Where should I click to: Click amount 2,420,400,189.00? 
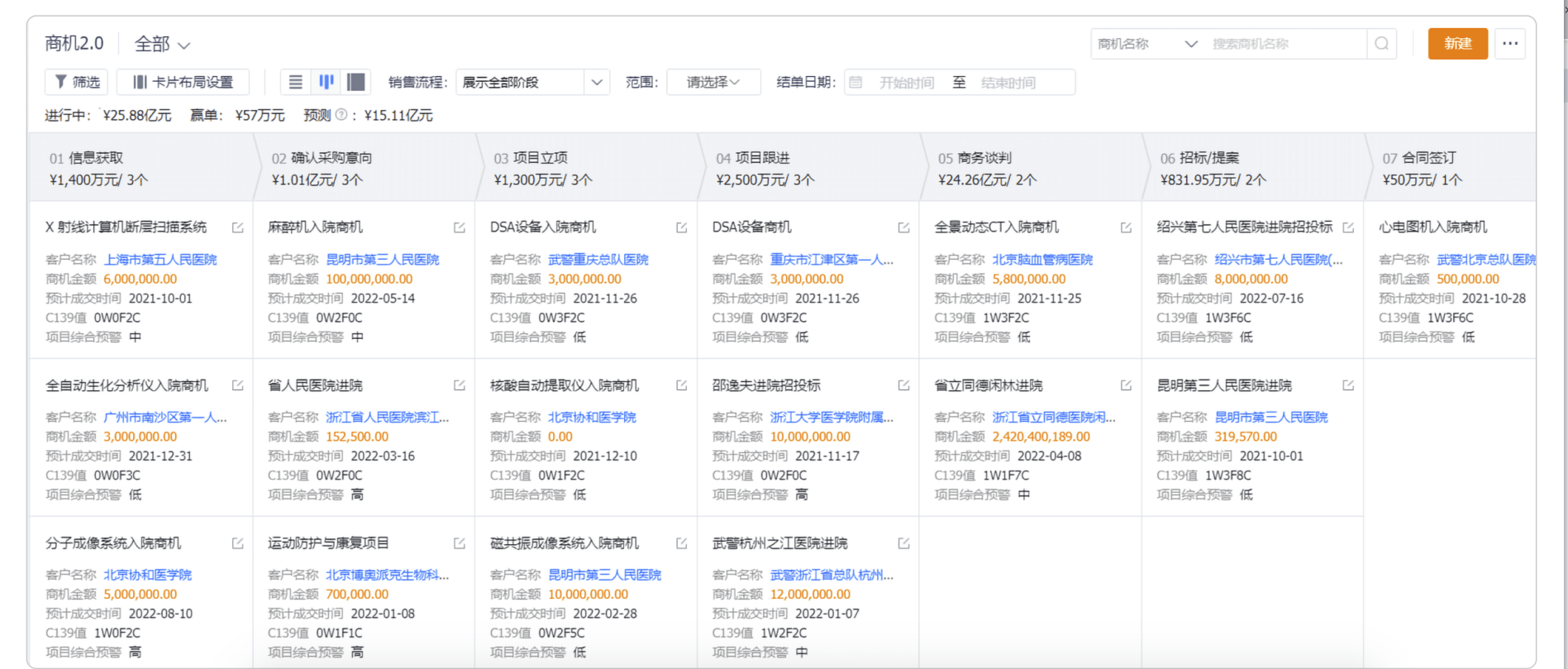(1041, 437)
